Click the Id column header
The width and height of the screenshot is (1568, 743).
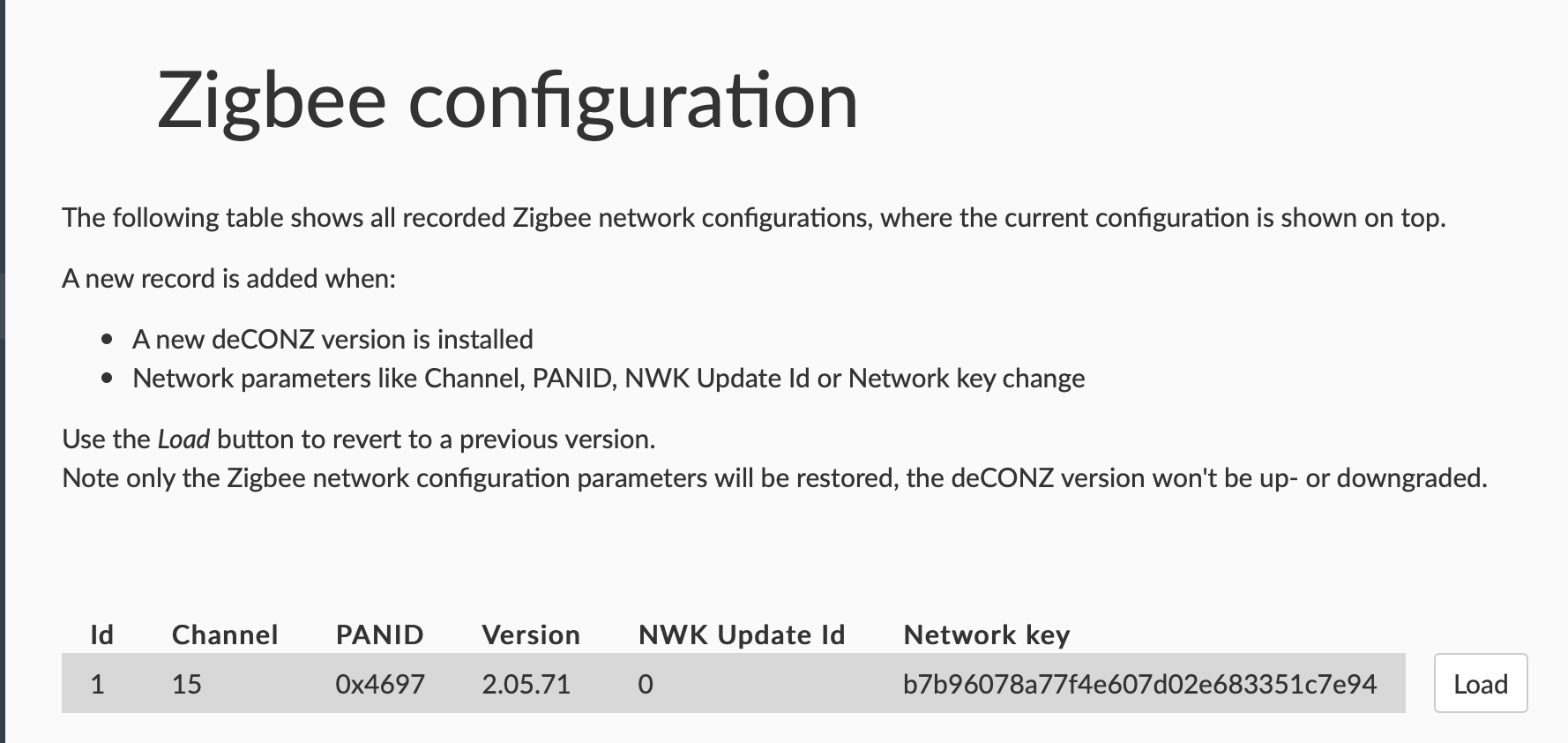coord(101,634)
